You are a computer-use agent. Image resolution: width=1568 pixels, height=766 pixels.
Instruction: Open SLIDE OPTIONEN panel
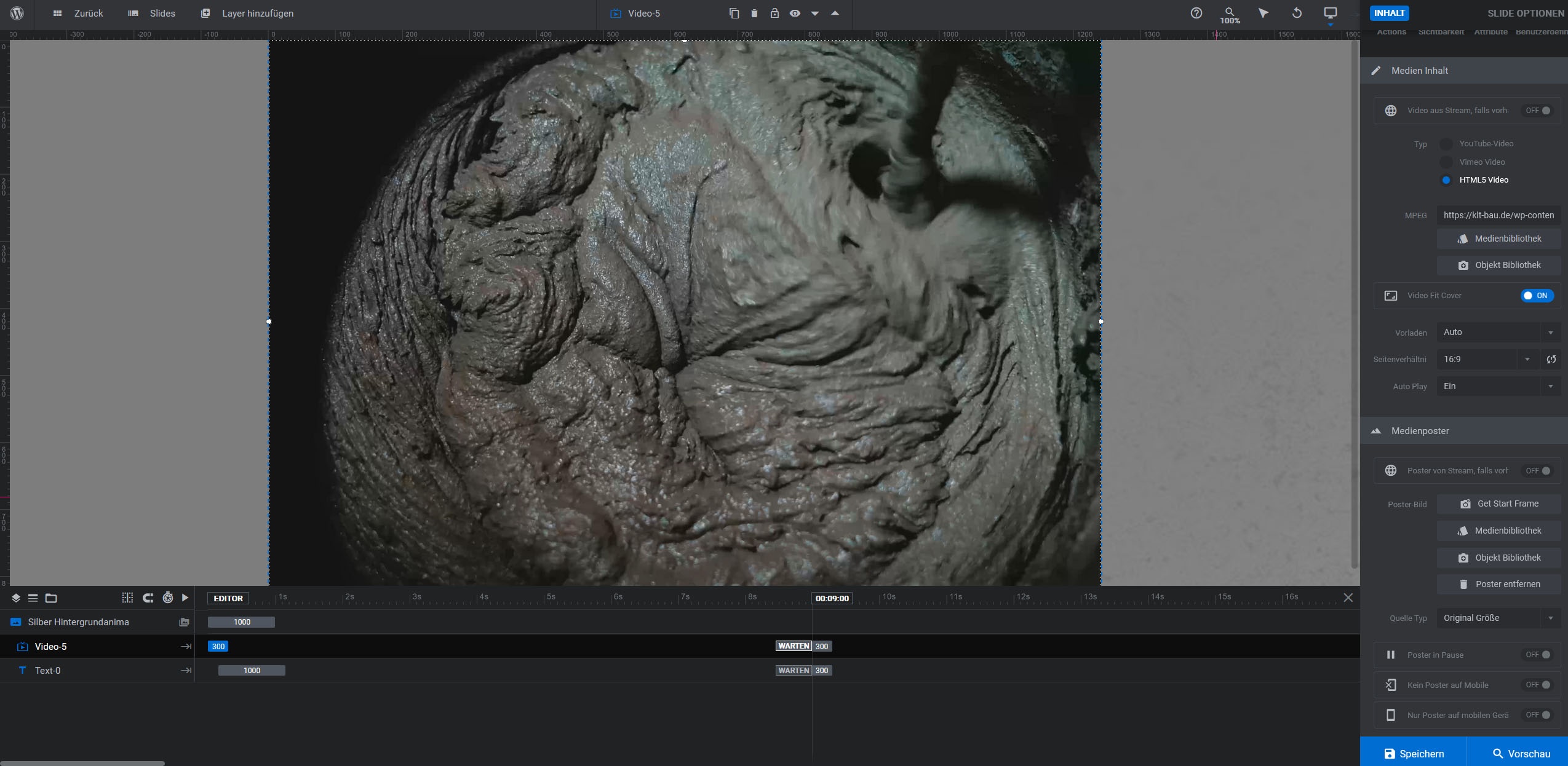point(1526,13)
